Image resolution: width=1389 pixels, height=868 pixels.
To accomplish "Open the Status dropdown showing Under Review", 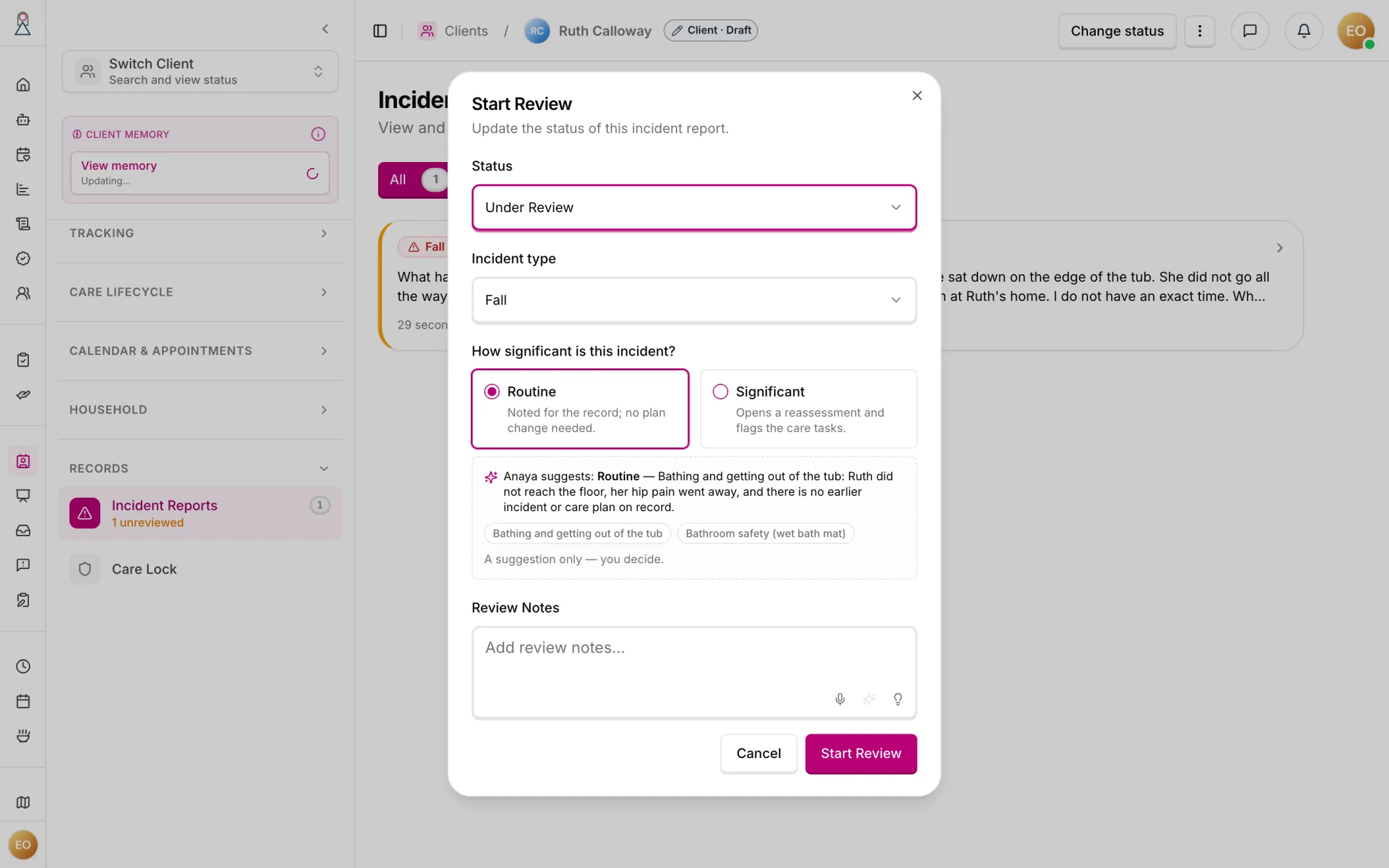I will pyautogui.click(x=694, y=207).
